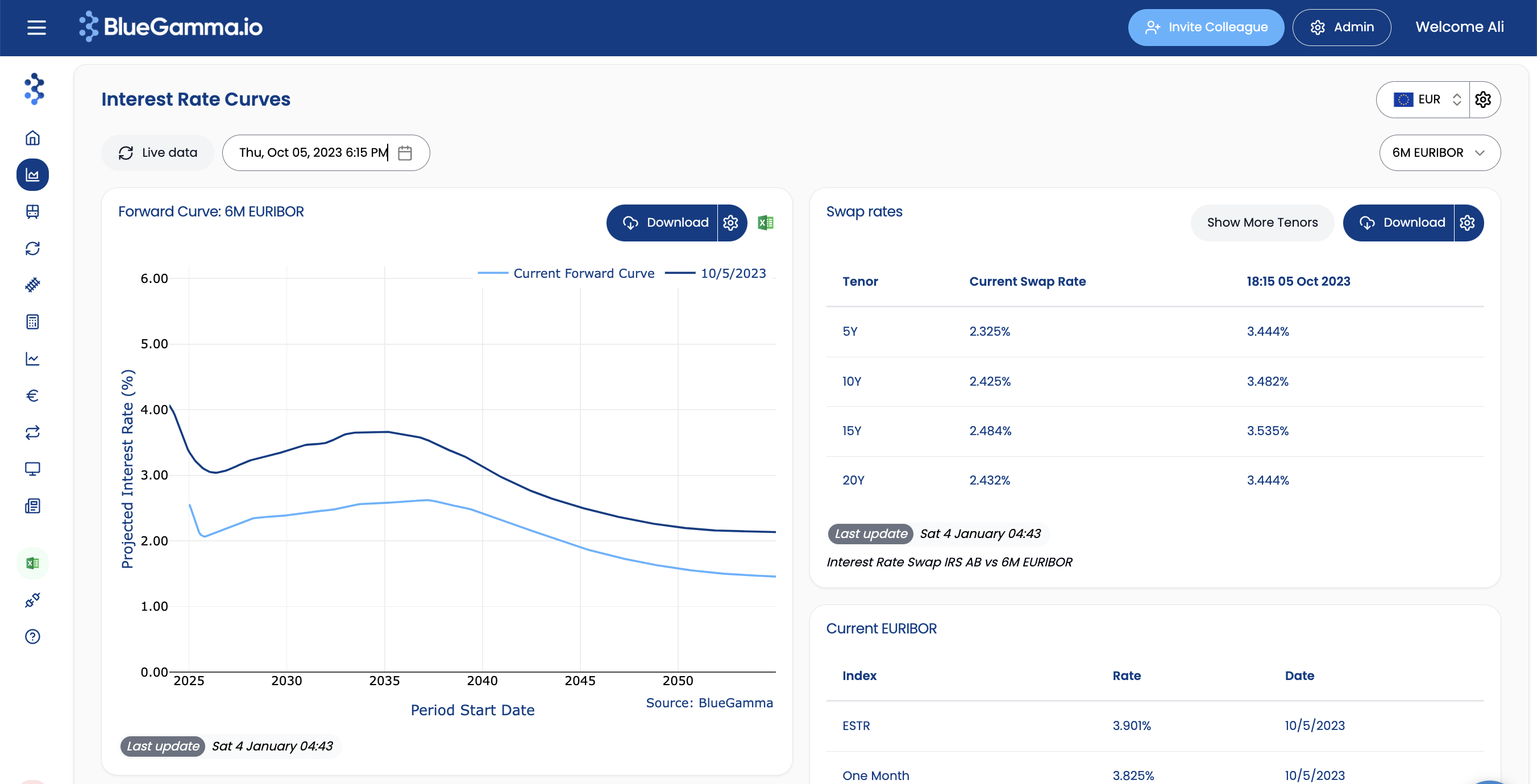Click the Tenor column header
The image size is (1537, 784).
(x=861, y=282)
